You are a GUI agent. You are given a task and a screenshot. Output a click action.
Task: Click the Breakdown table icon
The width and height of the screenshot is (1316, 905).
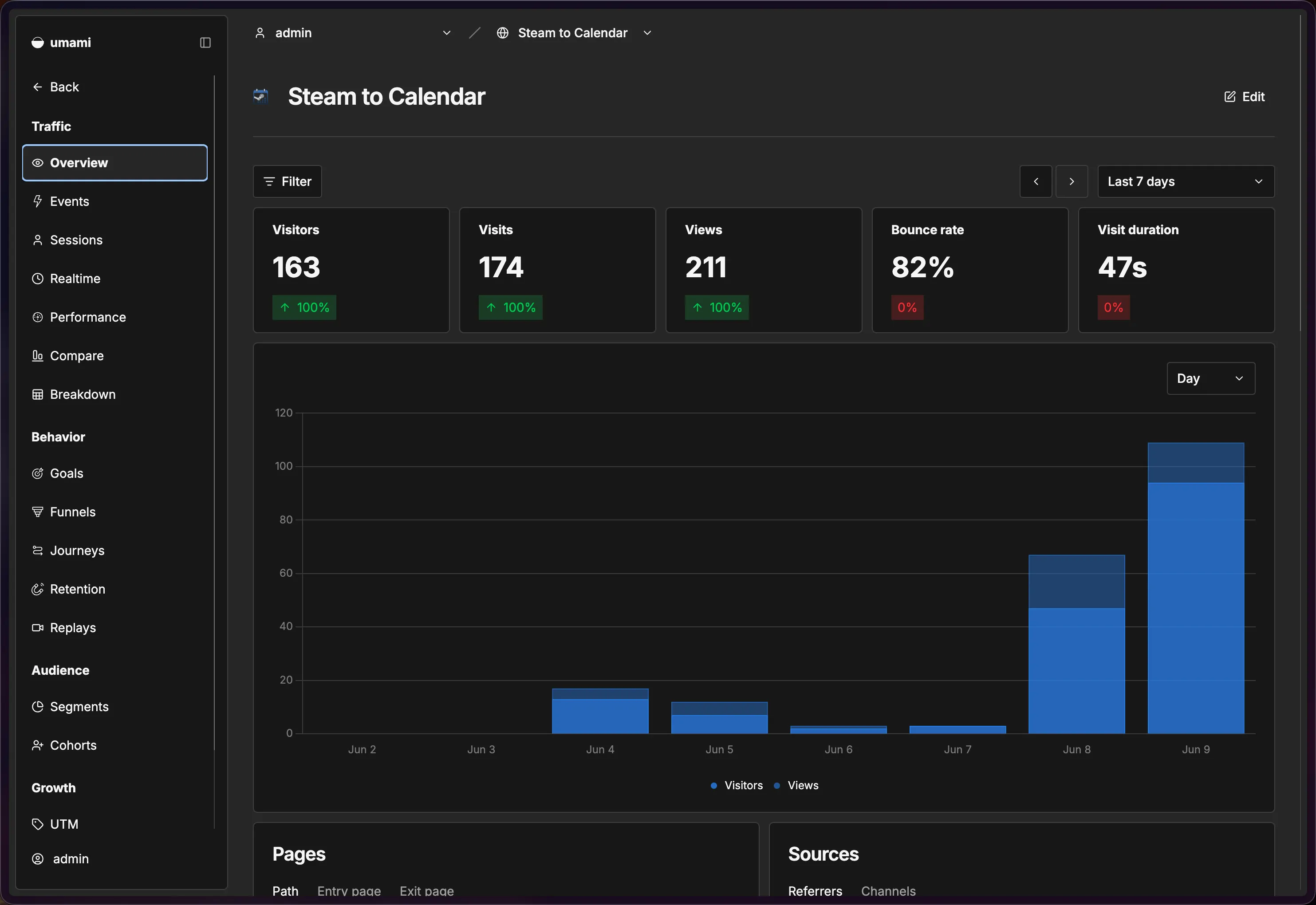(x=37, y=394)
